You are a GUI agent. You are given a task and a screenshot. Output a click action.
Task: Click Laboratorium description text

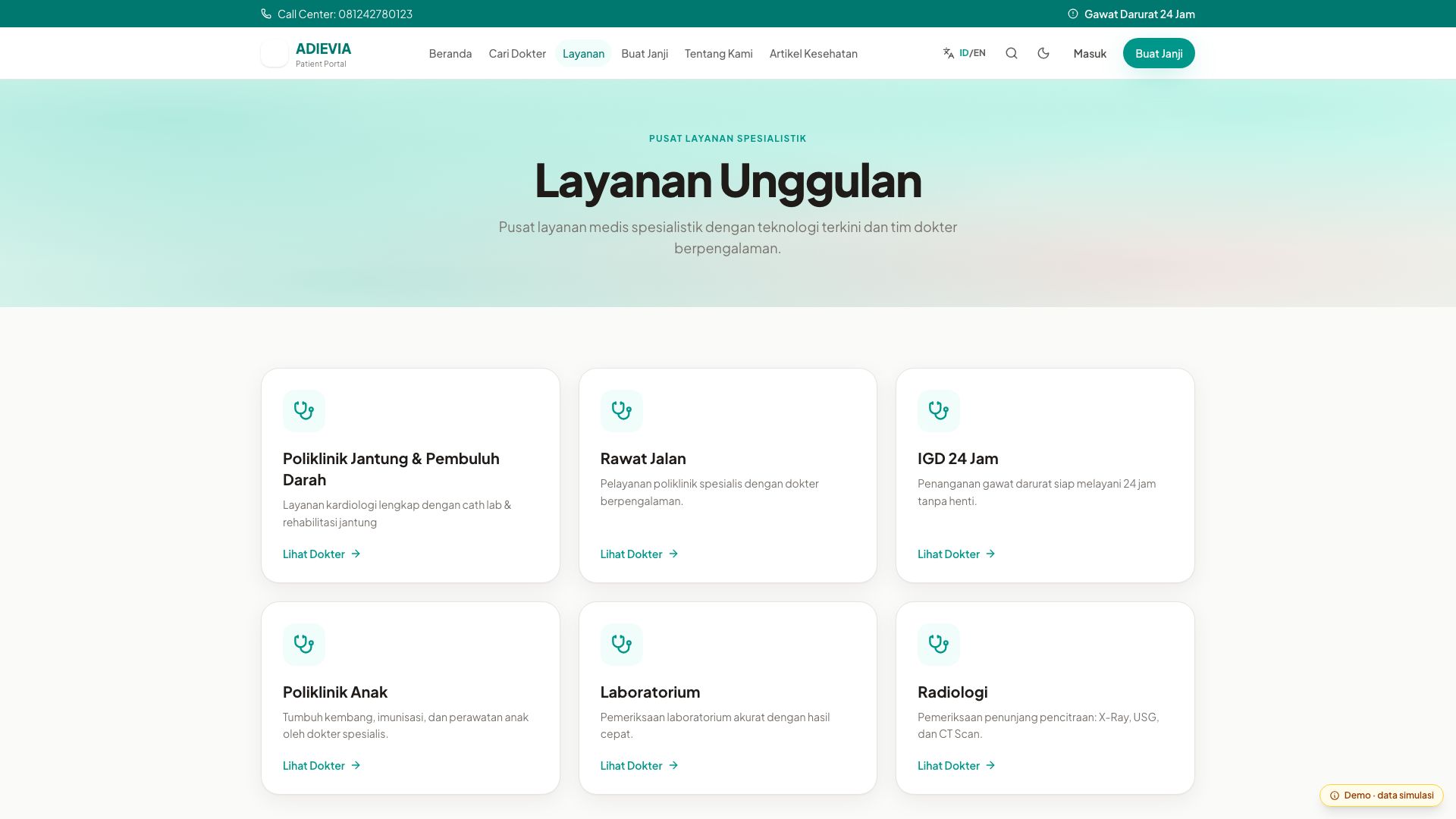715,726
